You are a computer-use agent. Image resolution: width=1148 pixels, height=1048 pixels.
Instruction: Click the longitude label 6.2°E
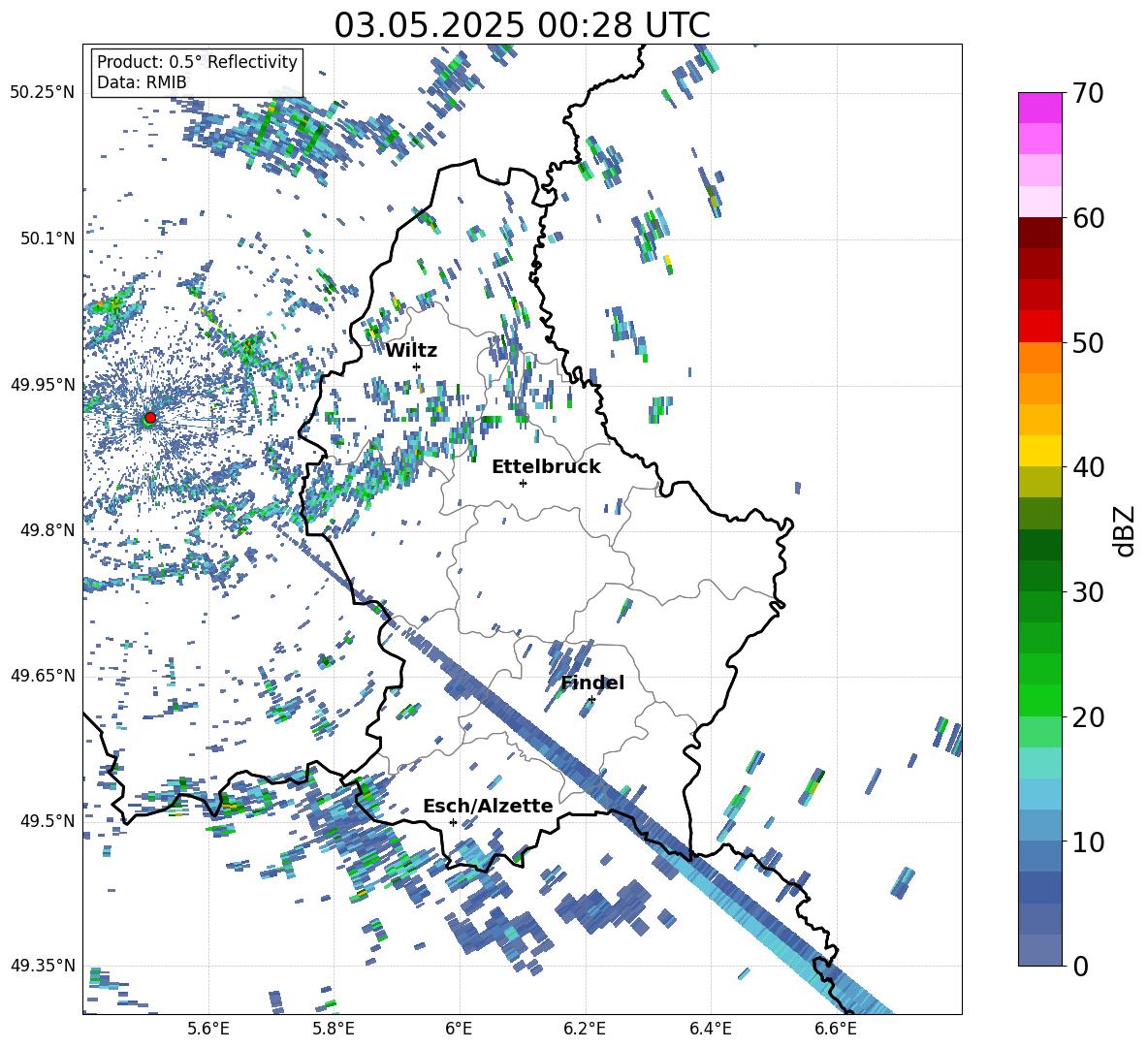pyautogui.click(x=585, y=1030)
